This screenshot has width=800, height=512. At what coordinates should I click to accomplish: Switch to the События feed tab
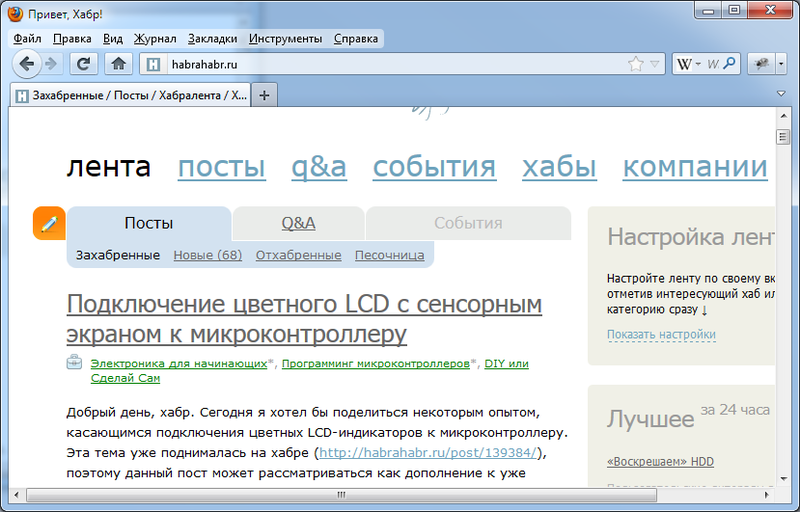[x=468, y=223]
